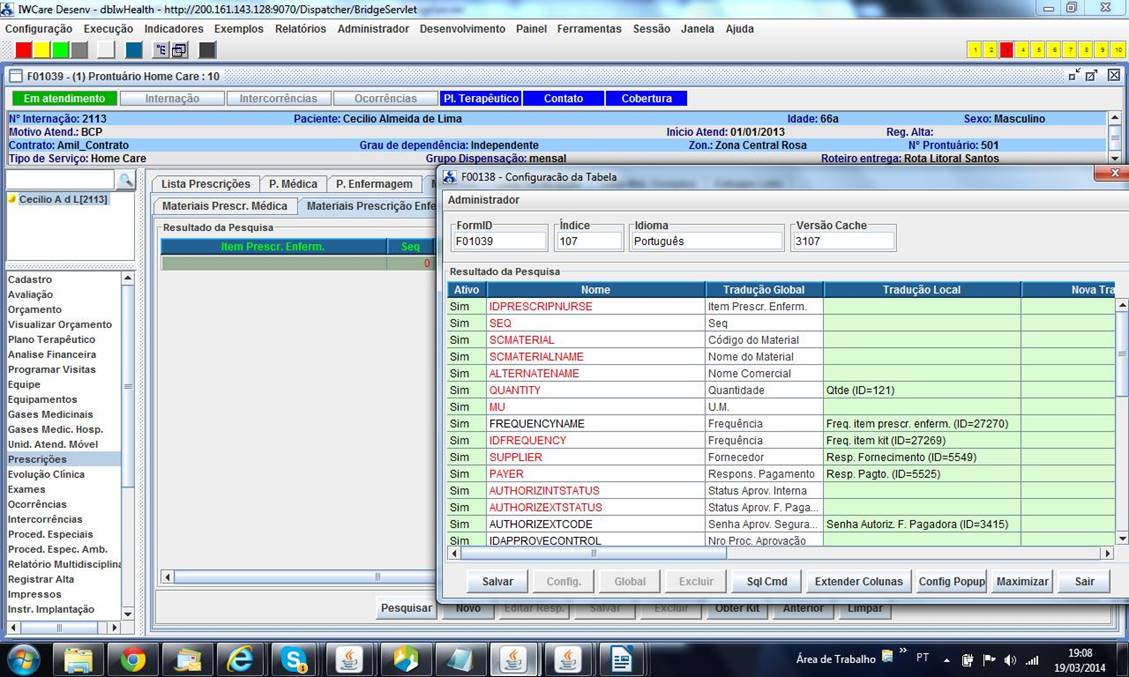Select yellow shortcut box number 4
The width and height of the screenshot is (1129, 677).
1023,50
